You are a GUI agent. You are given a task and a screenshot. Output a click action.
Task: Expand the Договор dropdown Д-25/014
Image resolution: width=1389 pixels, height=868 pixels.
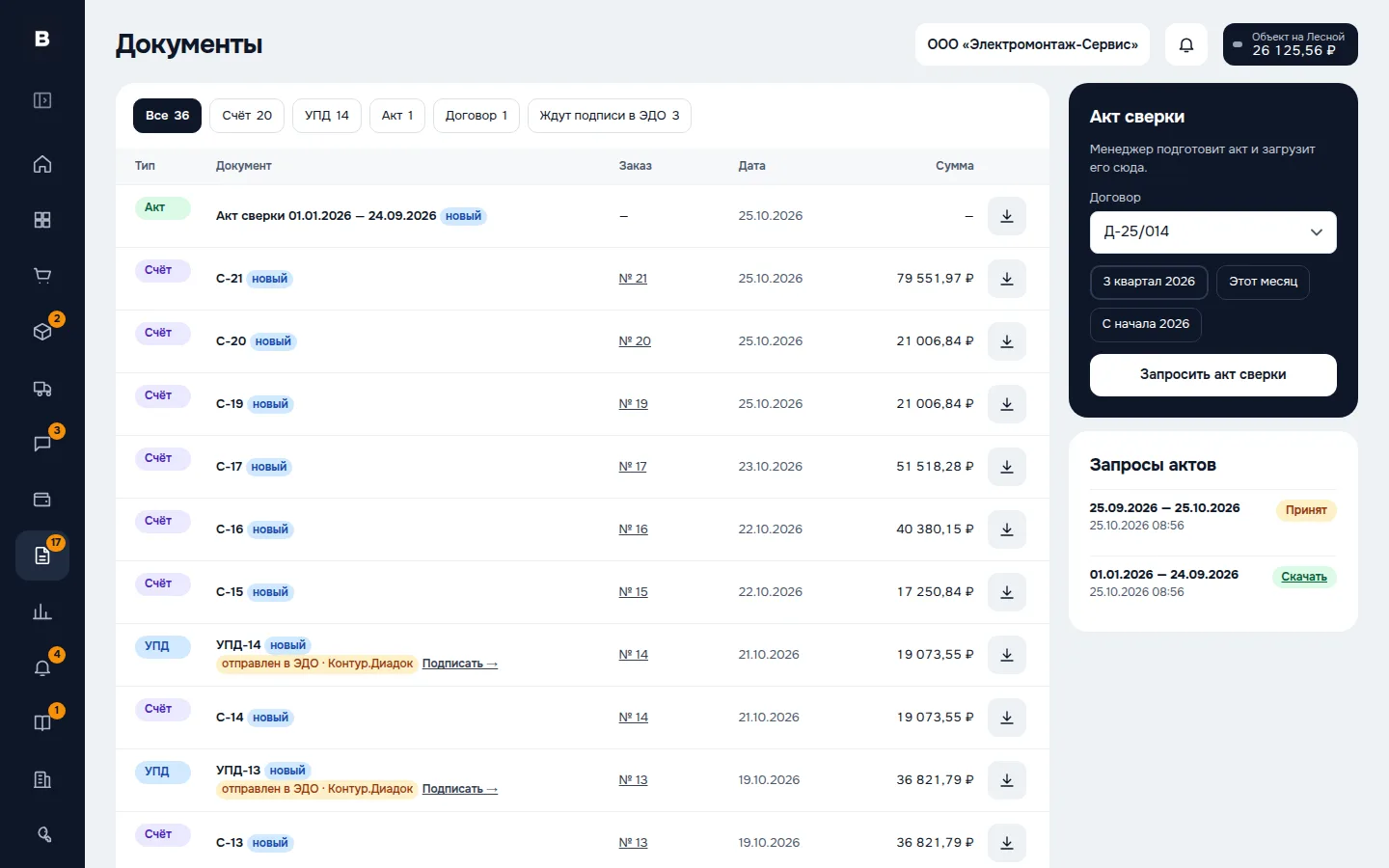coord(1213,232)
